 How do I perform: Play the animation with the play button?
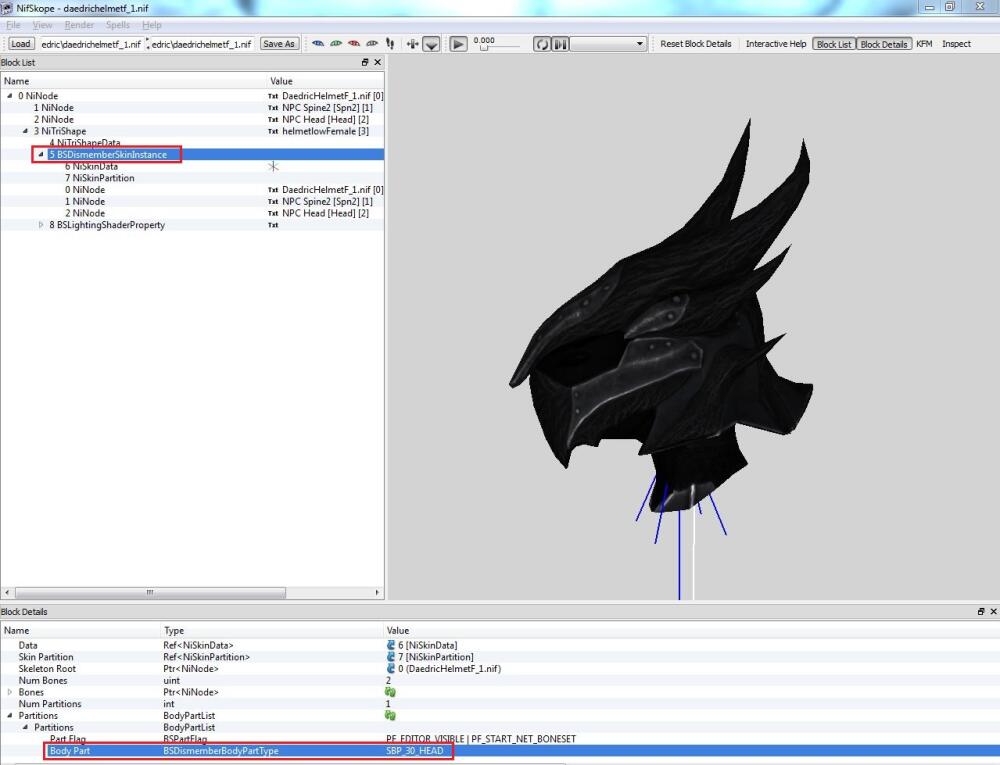[x=458, y=44]
